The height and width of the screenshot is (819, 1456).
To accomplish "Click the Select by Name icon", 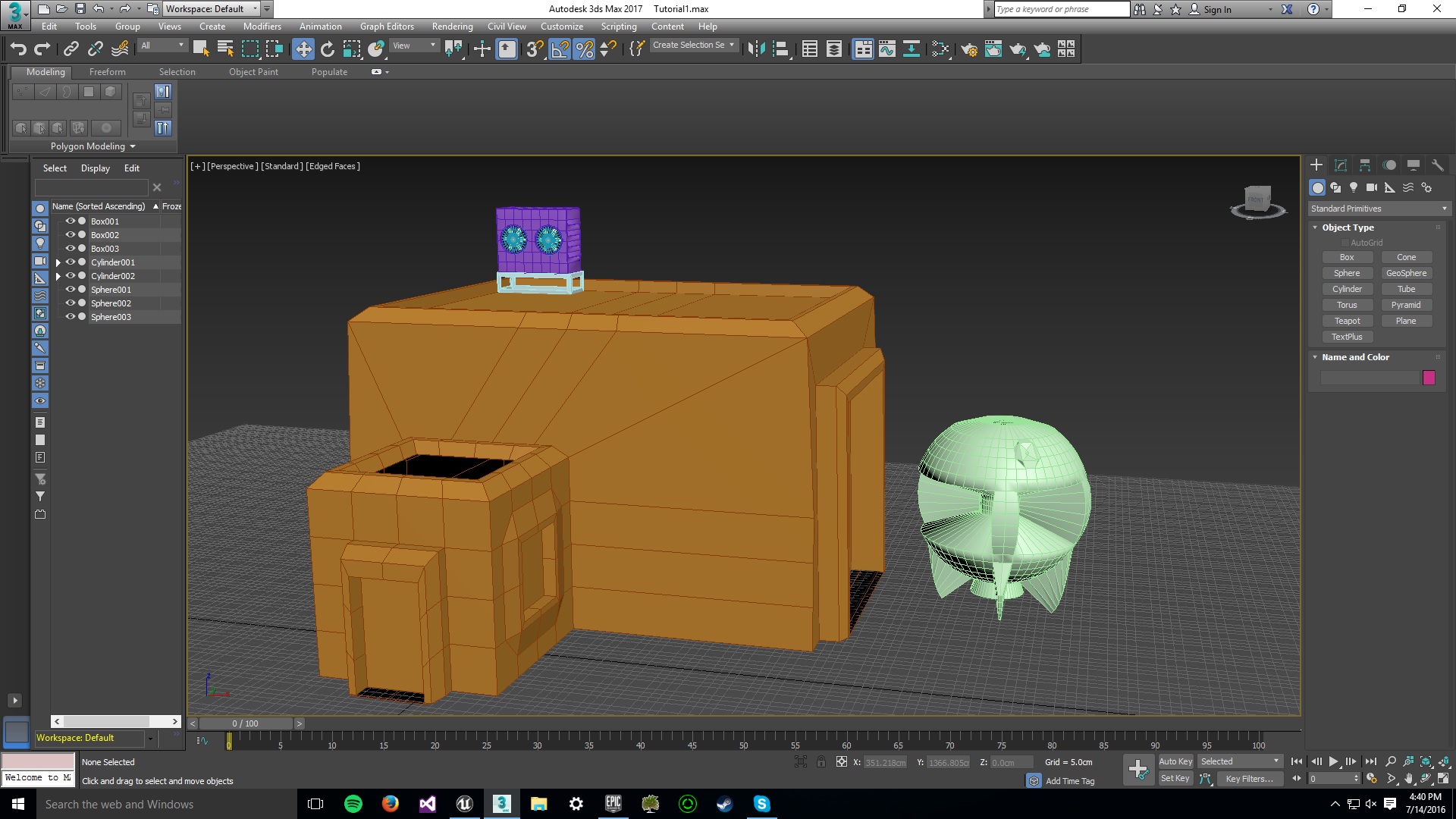I will [x=225, y=49].
